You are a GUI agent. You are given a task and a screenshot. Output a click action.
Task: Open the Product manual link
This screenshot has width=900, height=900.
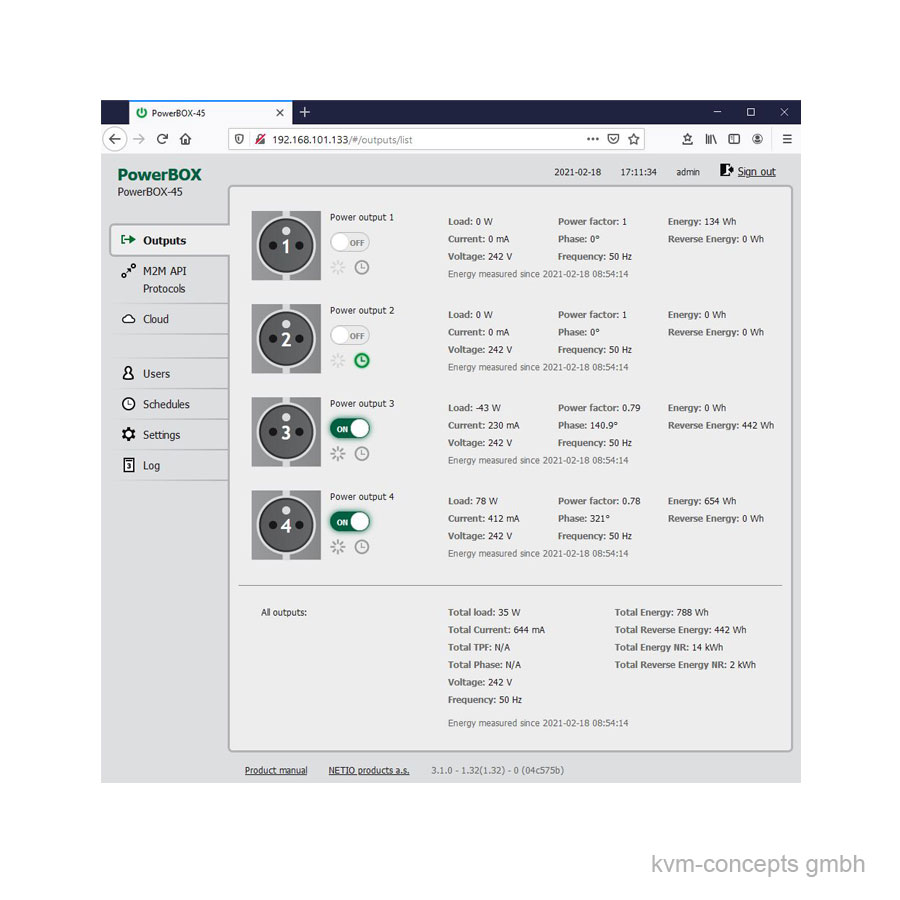click(276, 771)
